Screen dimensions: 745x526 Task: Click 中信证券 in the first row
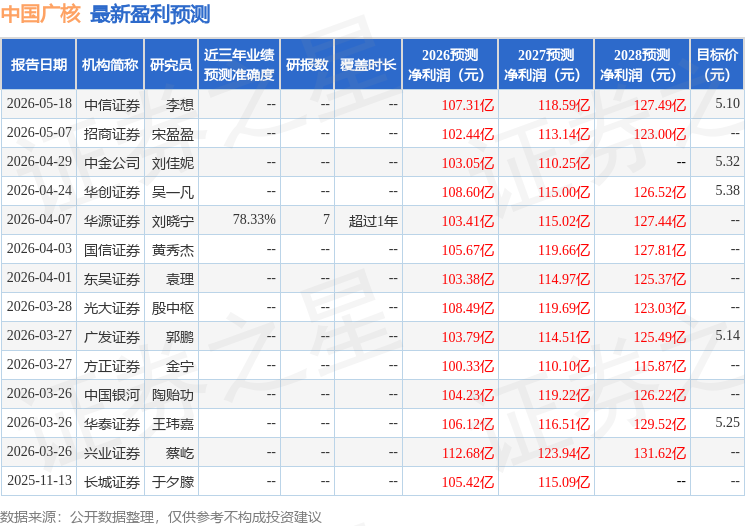(x=112, y=105)
